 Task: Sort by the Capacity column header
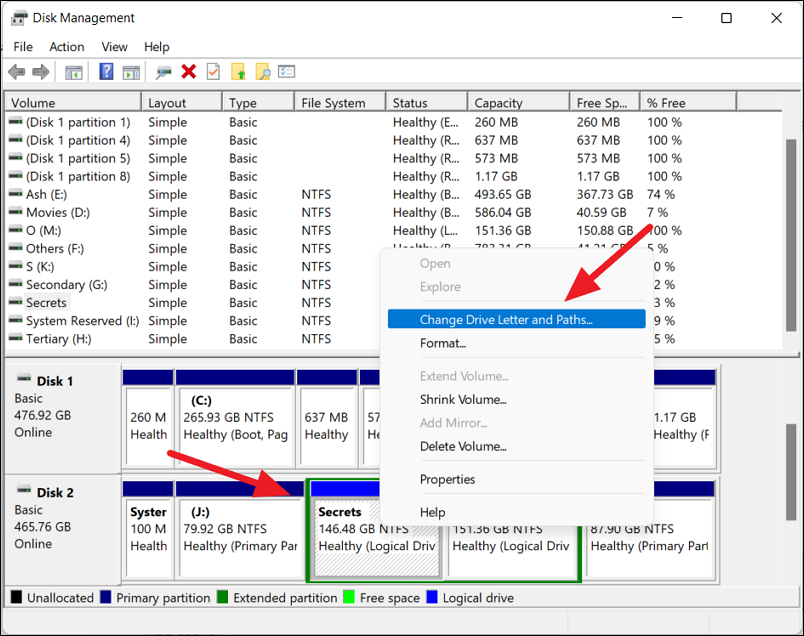coord(518,103)
